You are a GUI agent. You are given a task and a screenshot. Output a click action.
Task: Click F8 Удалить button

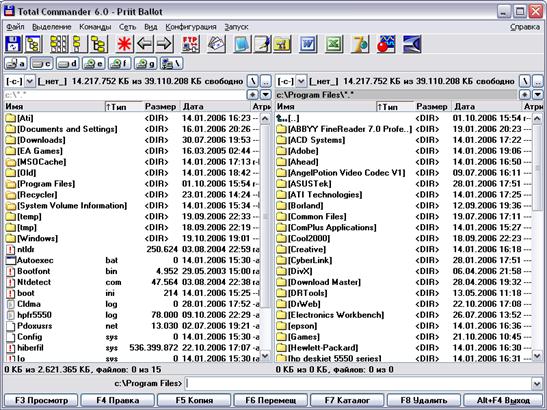[x=424, y=400]
